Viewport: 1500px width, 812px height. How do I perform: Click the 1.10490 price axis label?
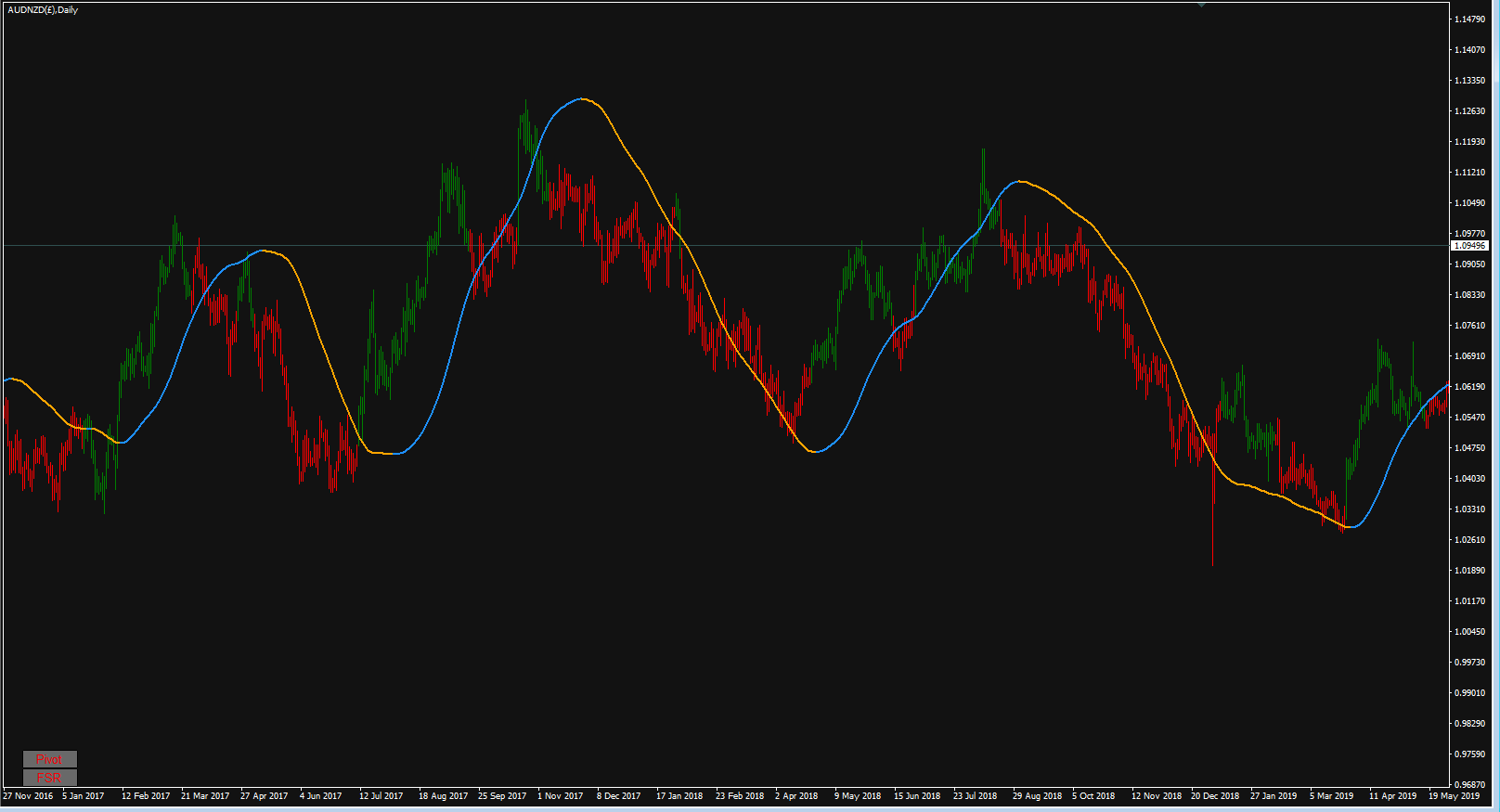pos(1470,203)
